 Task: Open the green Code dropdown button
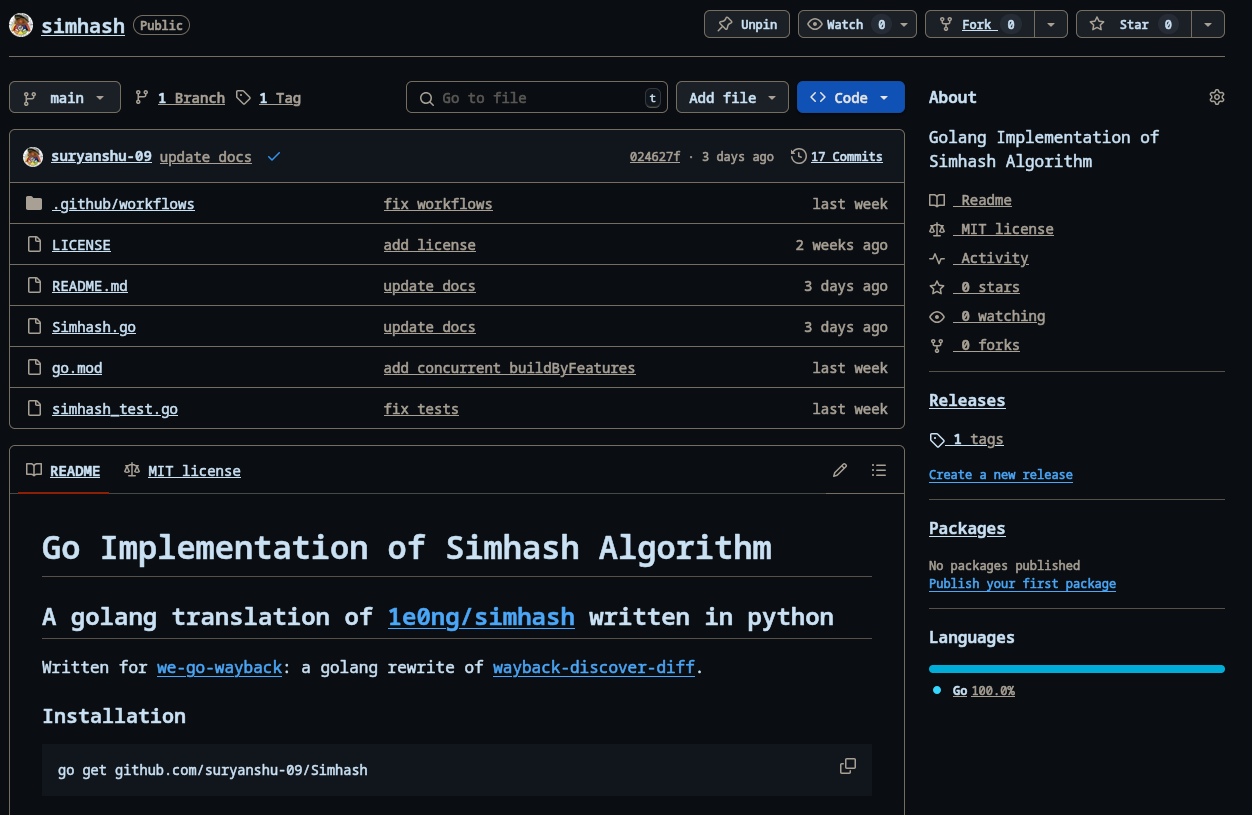point(850,97)
